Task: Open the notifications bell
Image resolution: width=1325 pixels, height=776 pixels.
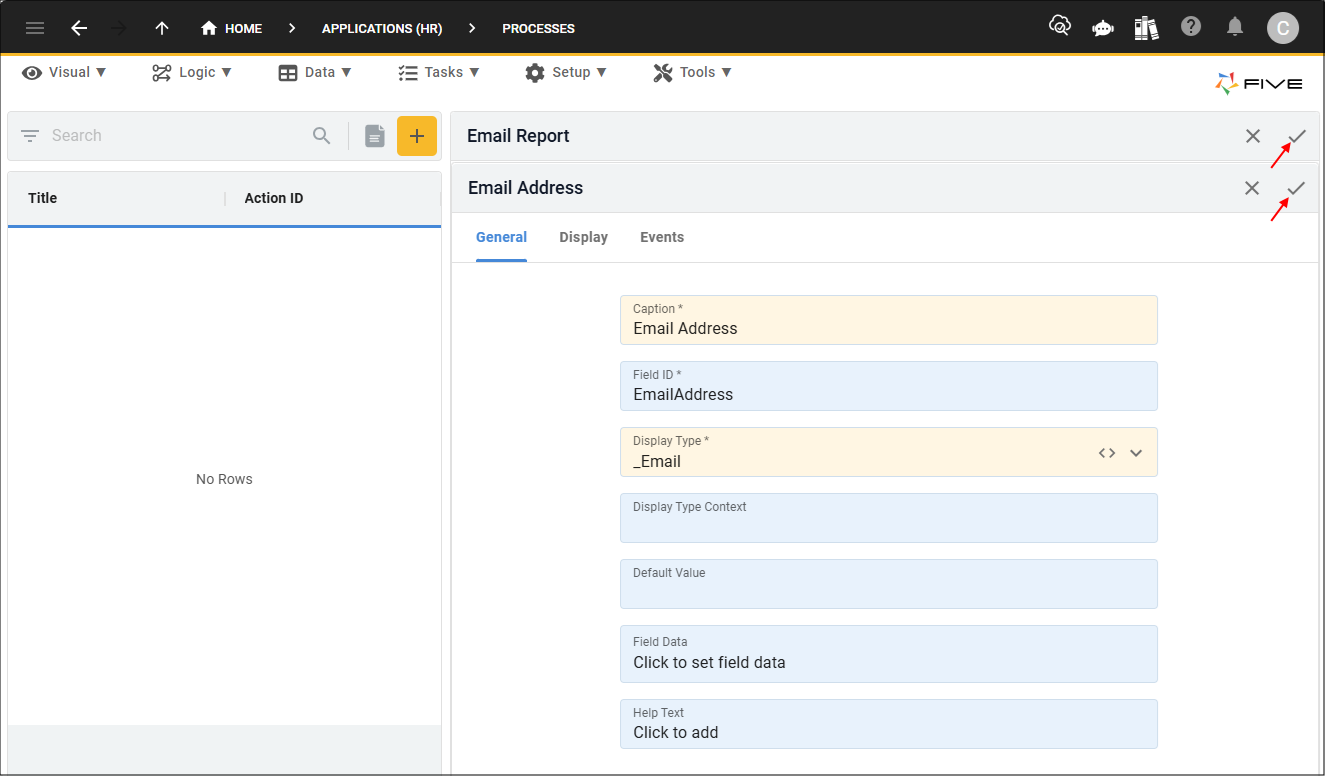Action: pyautogui.click(x=1235, y=27)
